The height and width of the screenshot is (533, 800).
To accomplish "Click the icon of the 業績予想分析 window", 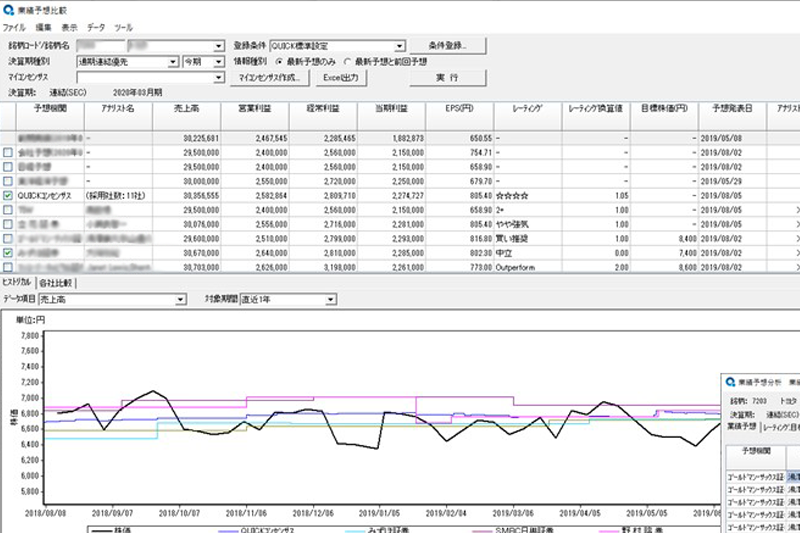I will tap(731, 382).
